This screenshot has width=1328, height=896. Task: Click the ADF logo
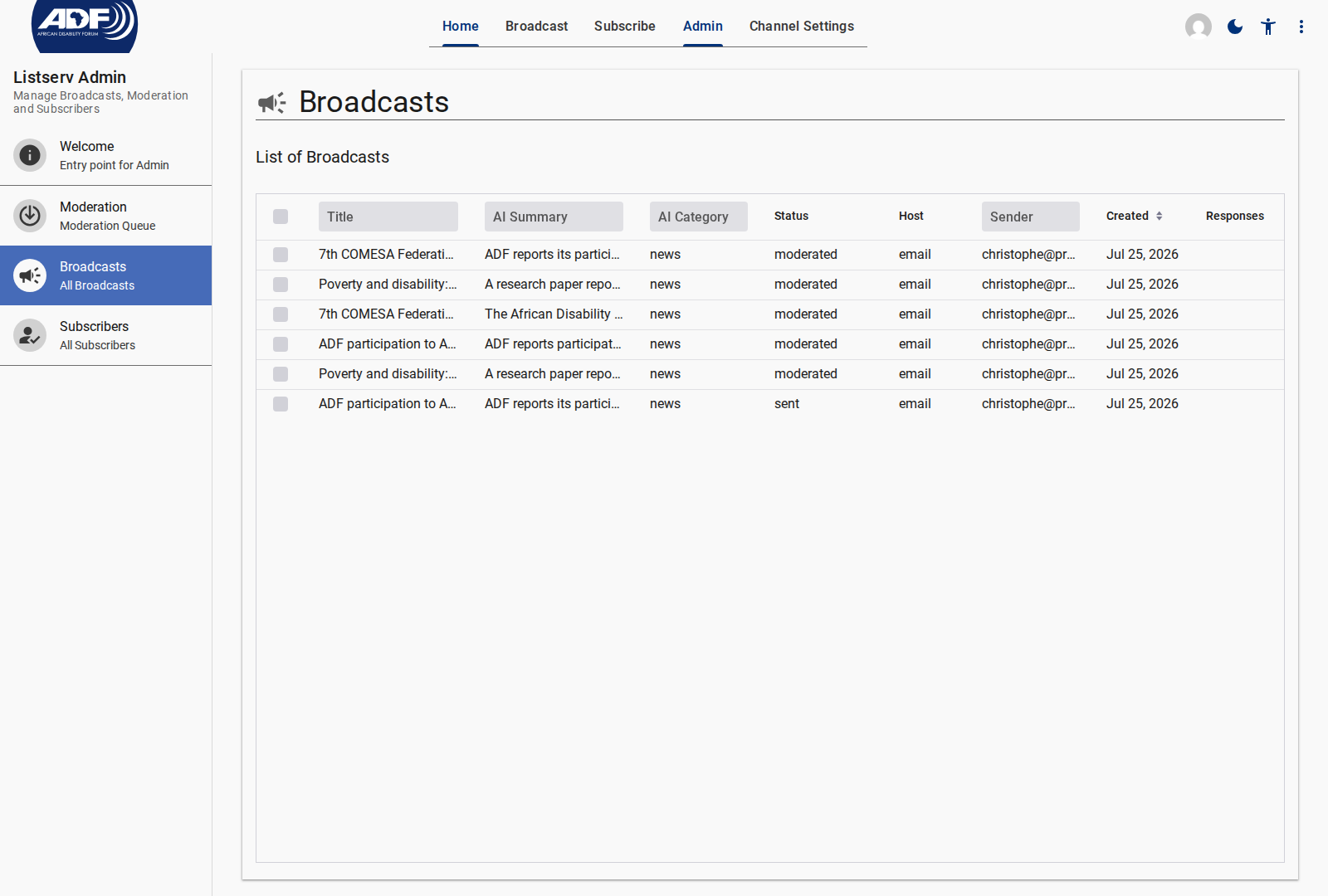click(85, 25)
